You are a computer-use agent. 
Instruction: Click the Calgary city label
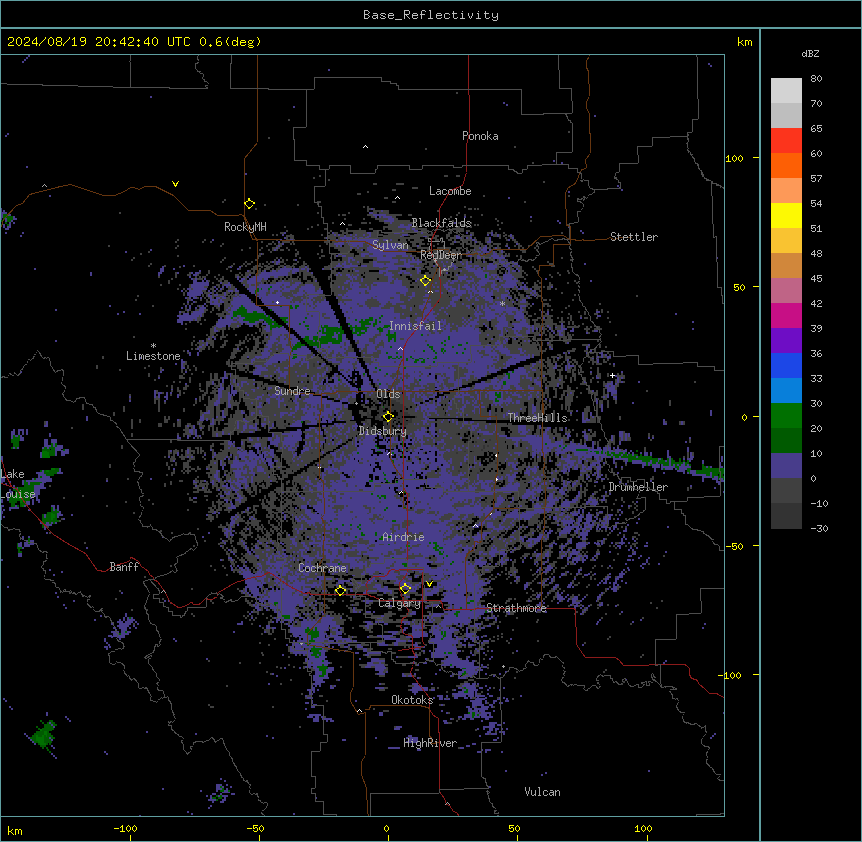[399, 603]
